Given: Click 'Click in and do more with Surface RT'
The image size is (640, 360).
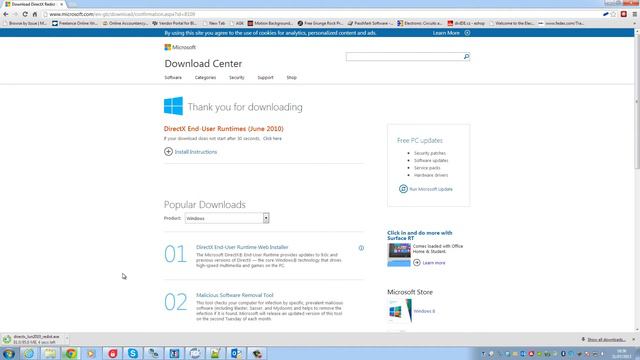Looking at the screenshot, I should pyautogui.click(x=420, y=236).
